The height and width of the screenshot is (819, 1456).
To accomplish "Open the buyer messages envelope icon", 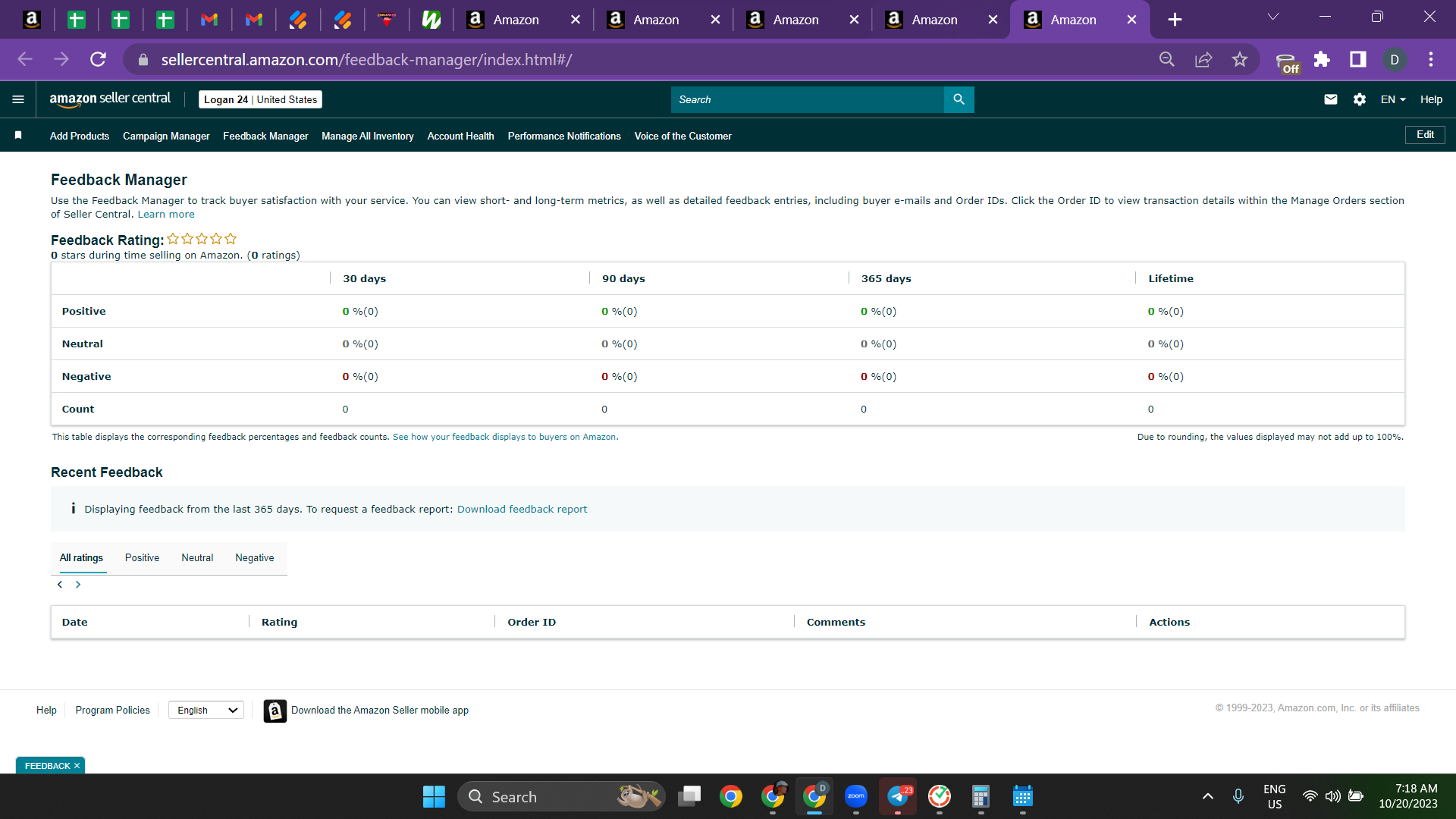I will [x=1330, y=99].
